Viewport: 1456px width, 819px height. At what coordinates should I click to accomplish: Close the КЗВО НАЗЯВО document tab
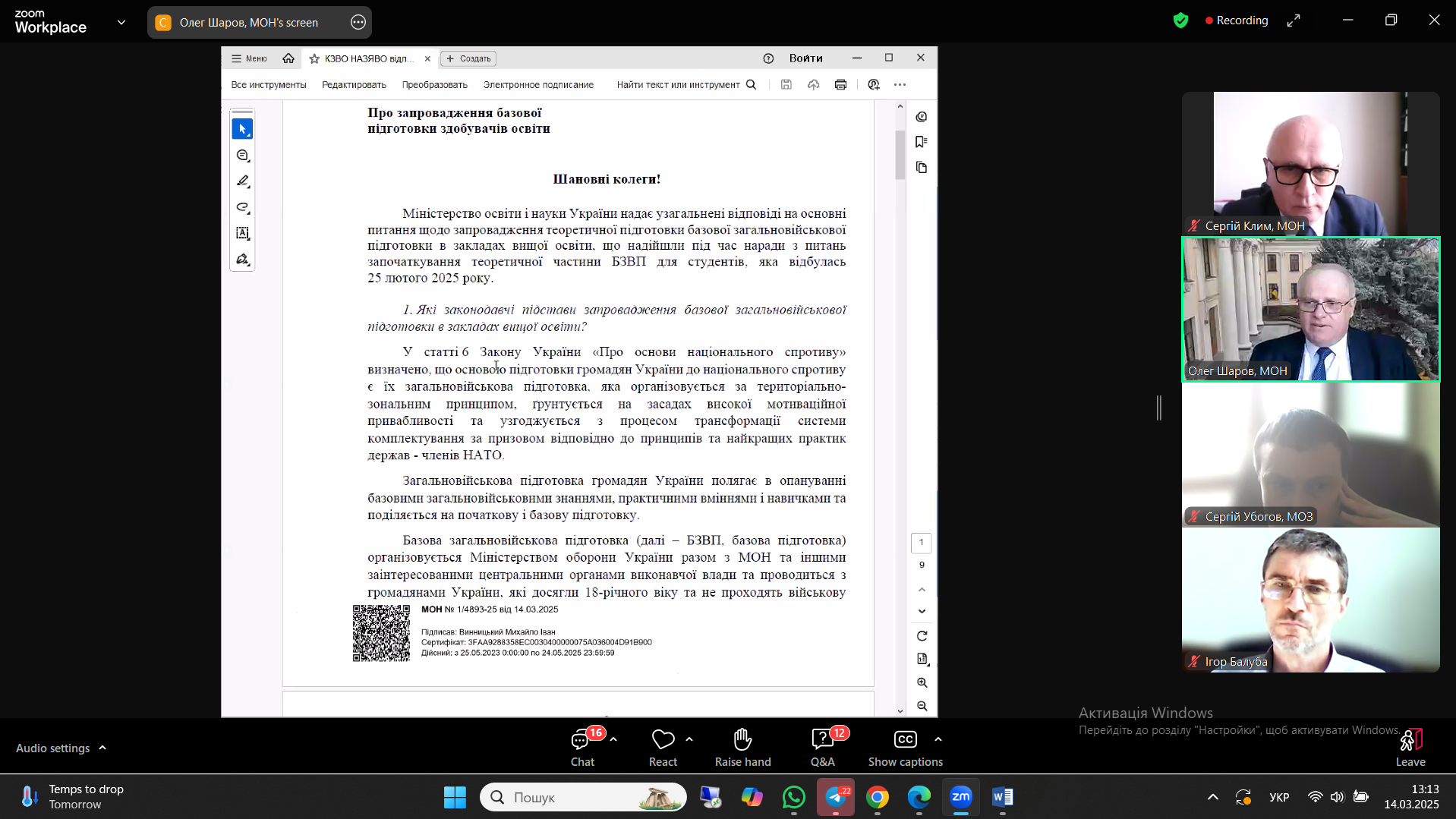point(427,58)
